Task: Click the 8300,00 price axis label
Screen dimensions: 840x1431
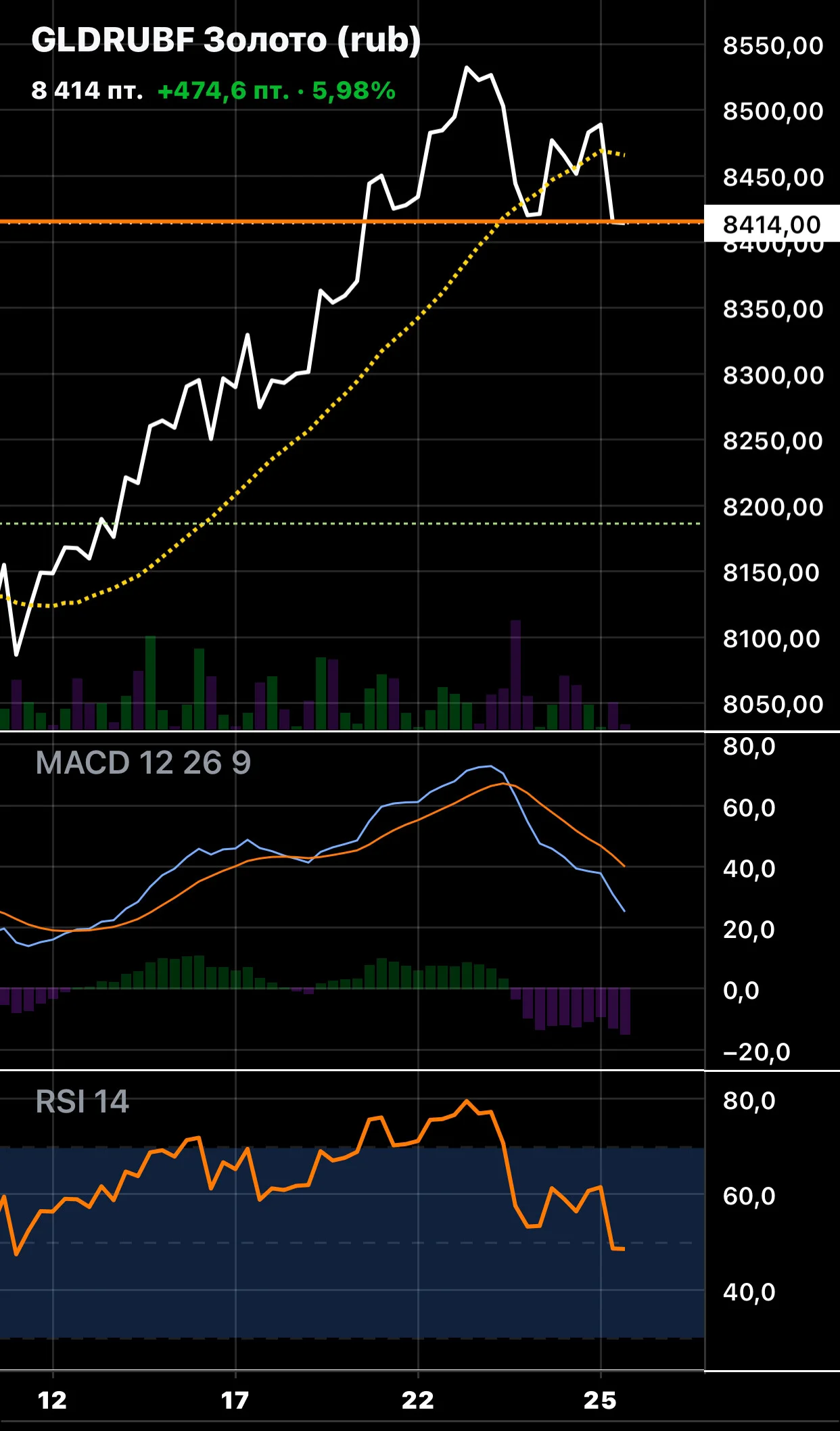Action: (x=773, y=375)
